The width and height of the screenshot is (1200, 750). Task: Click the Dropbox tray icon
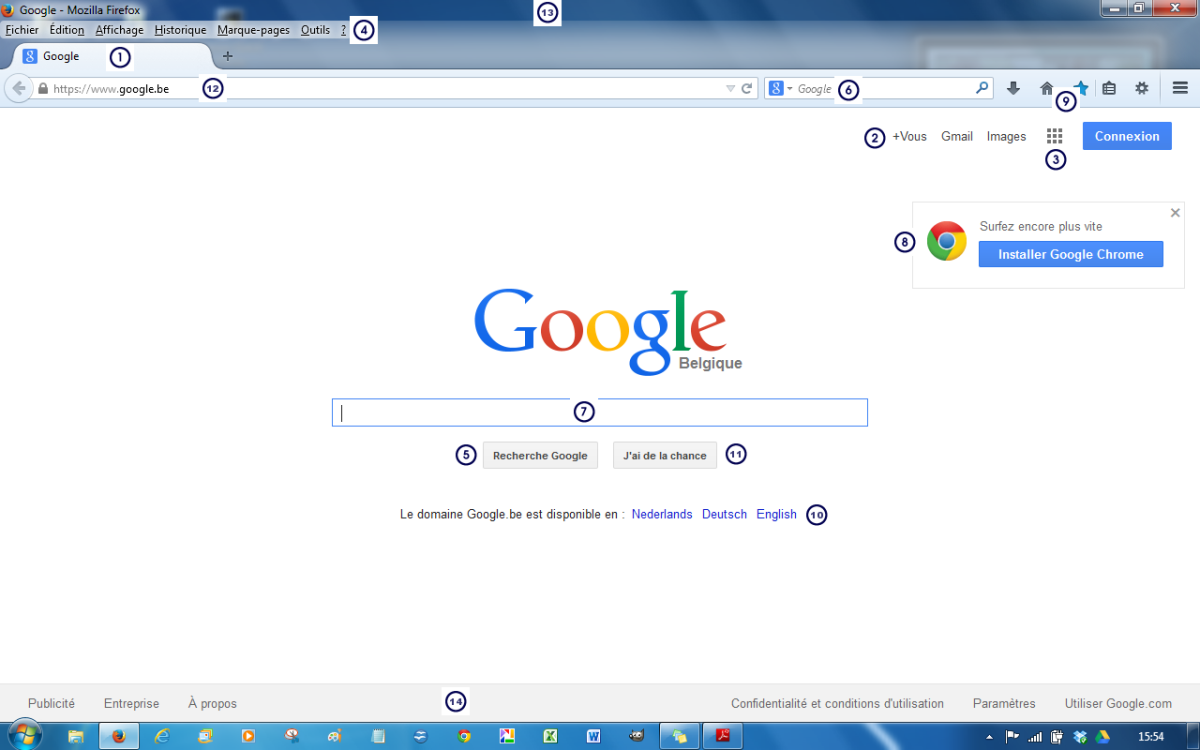(x=1080, y=737)
